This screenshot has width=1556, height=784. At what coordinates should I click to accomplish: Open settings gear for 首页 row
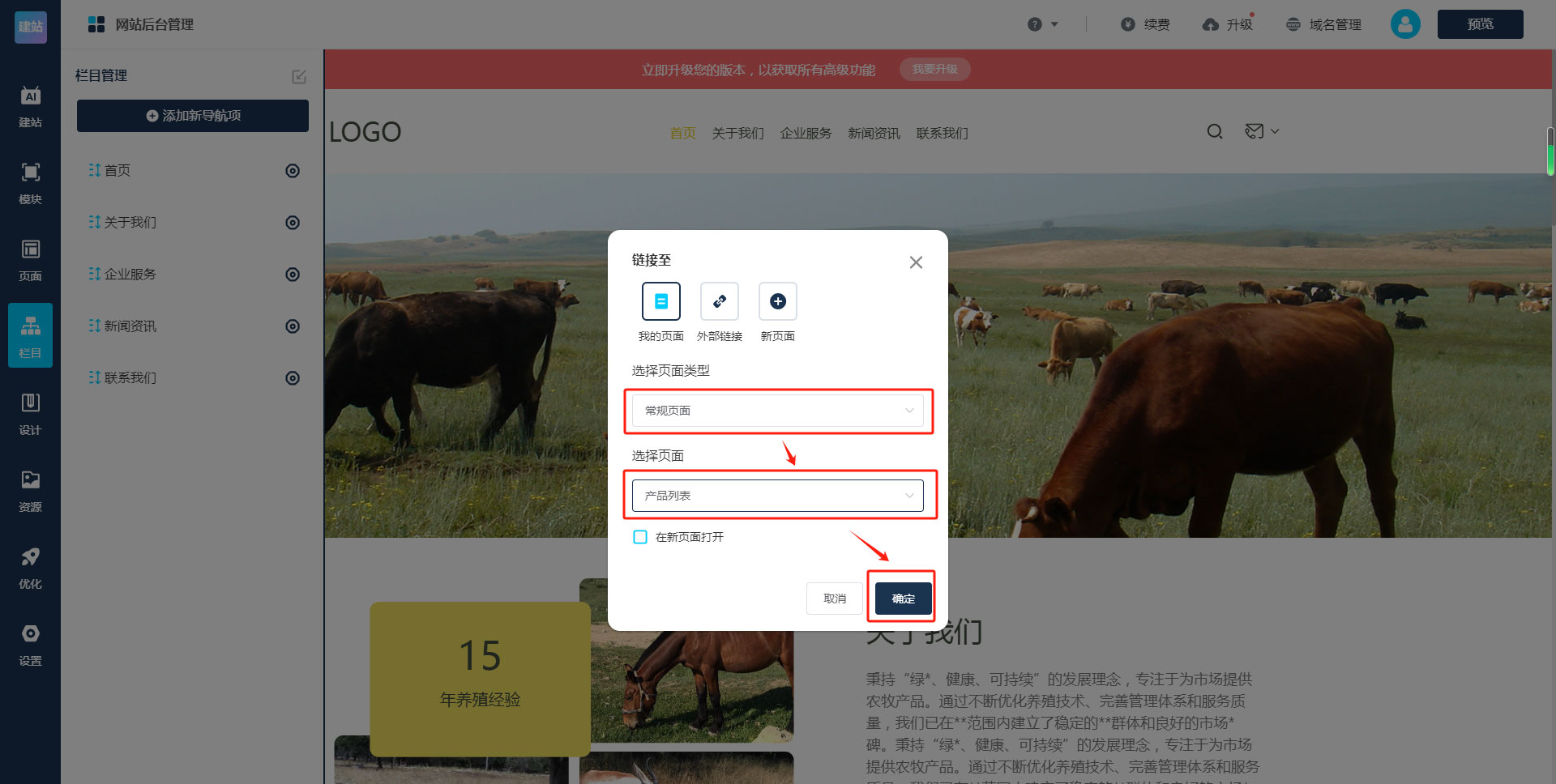[x=293, y=171]
